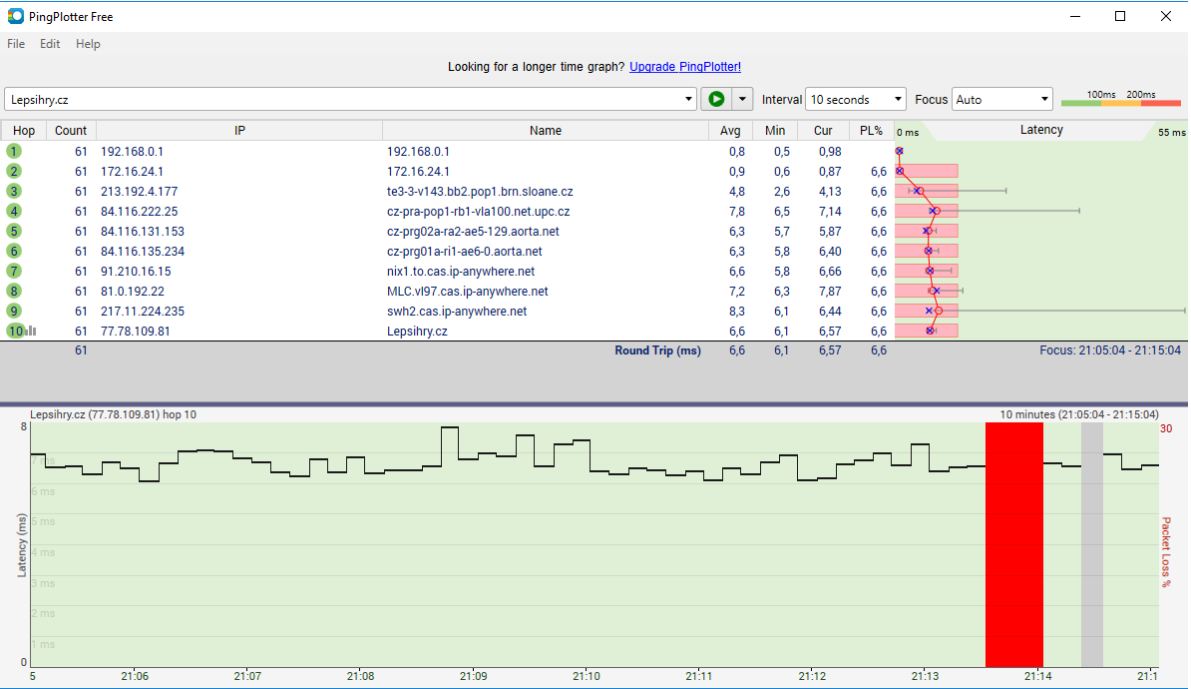
Task: Select IP address 91.210.16.15
Action: (x=136, y=271)
